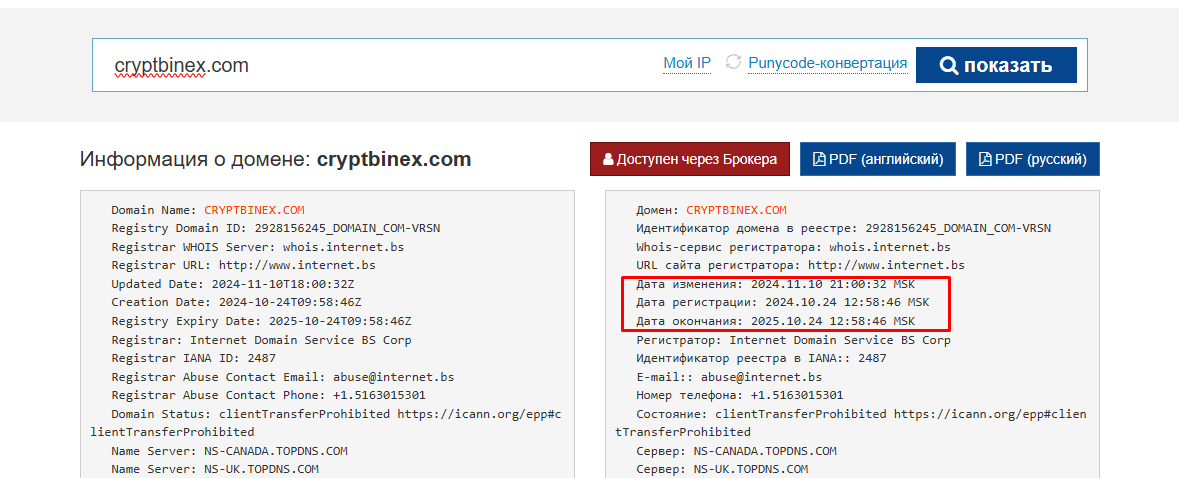
Task: Open the Мой IP link
Action: click(x=687, y=64)
